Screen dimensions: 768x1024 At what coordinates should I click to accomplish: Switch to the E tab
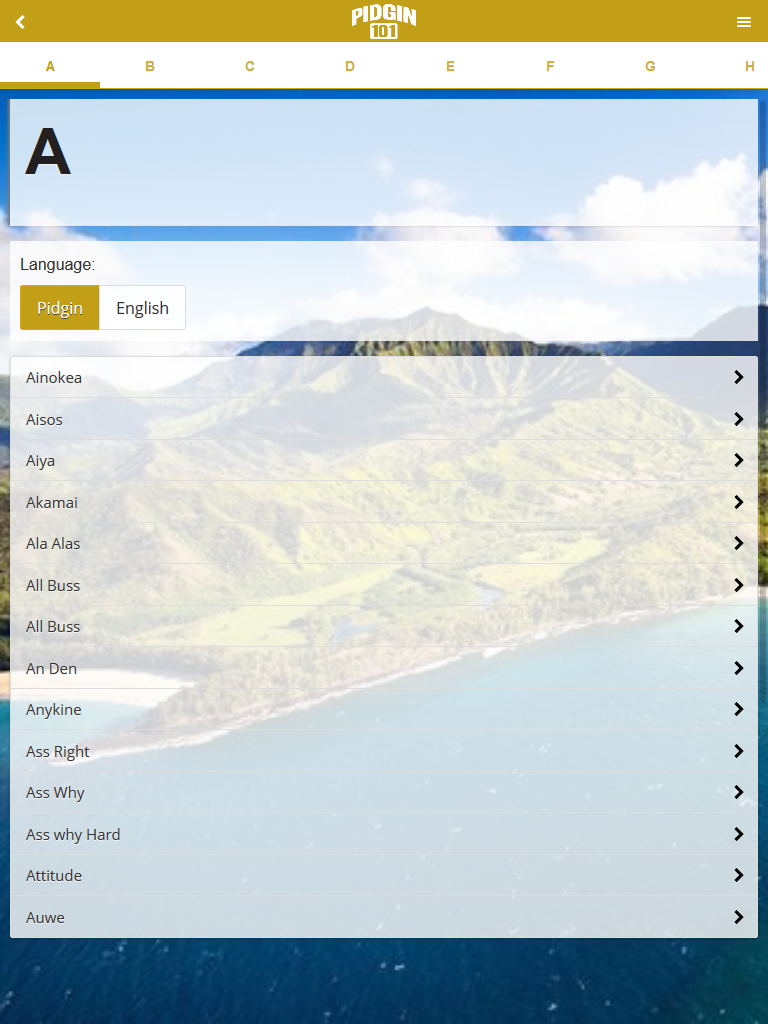tap(450, 66)
